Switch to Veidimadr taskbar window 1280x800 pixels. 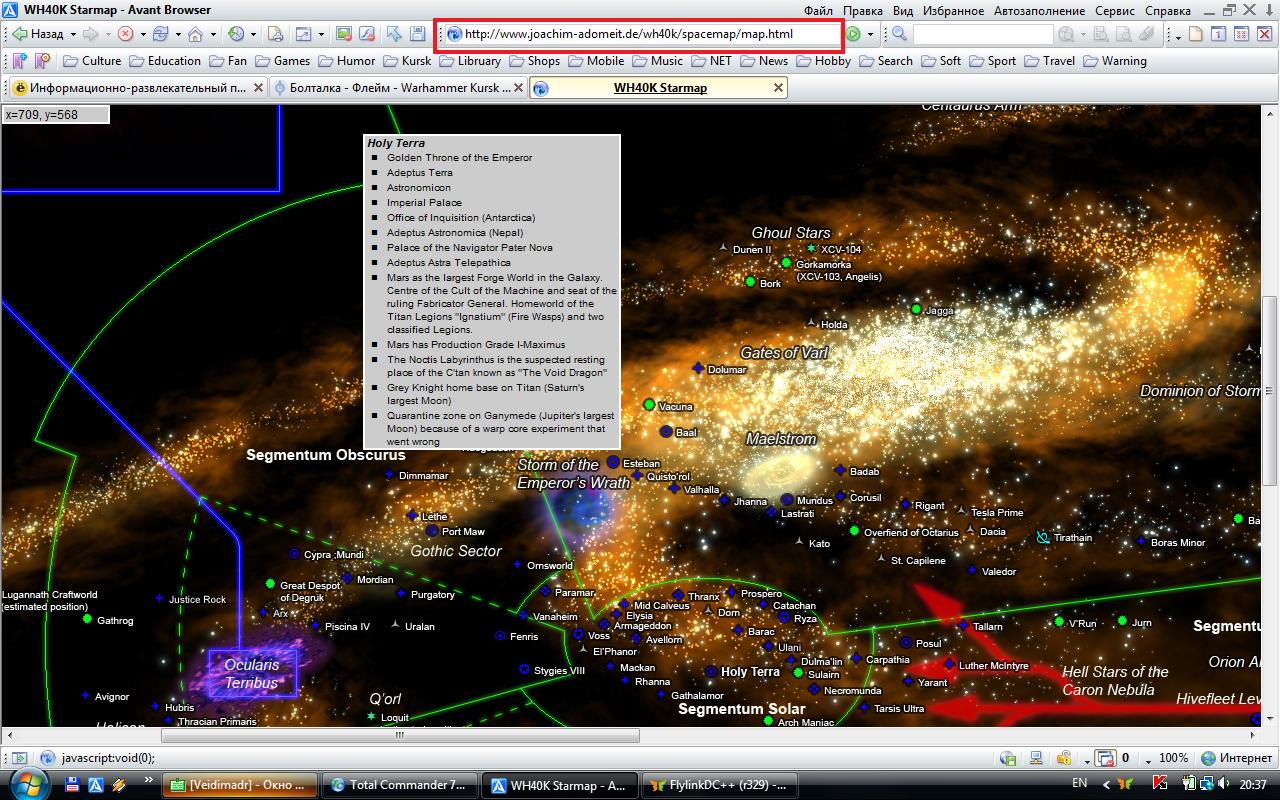[240, 785]
